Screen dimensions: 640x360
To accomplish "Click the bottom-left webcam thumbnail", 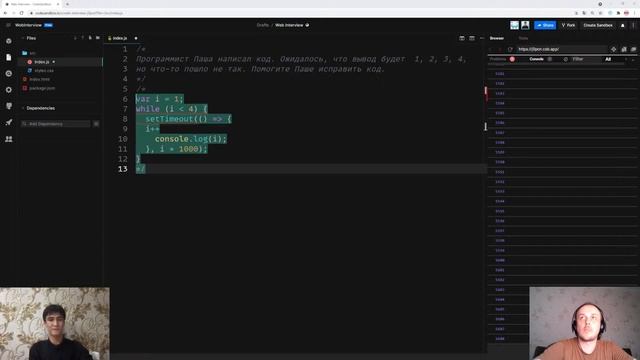I will [55, 324].
